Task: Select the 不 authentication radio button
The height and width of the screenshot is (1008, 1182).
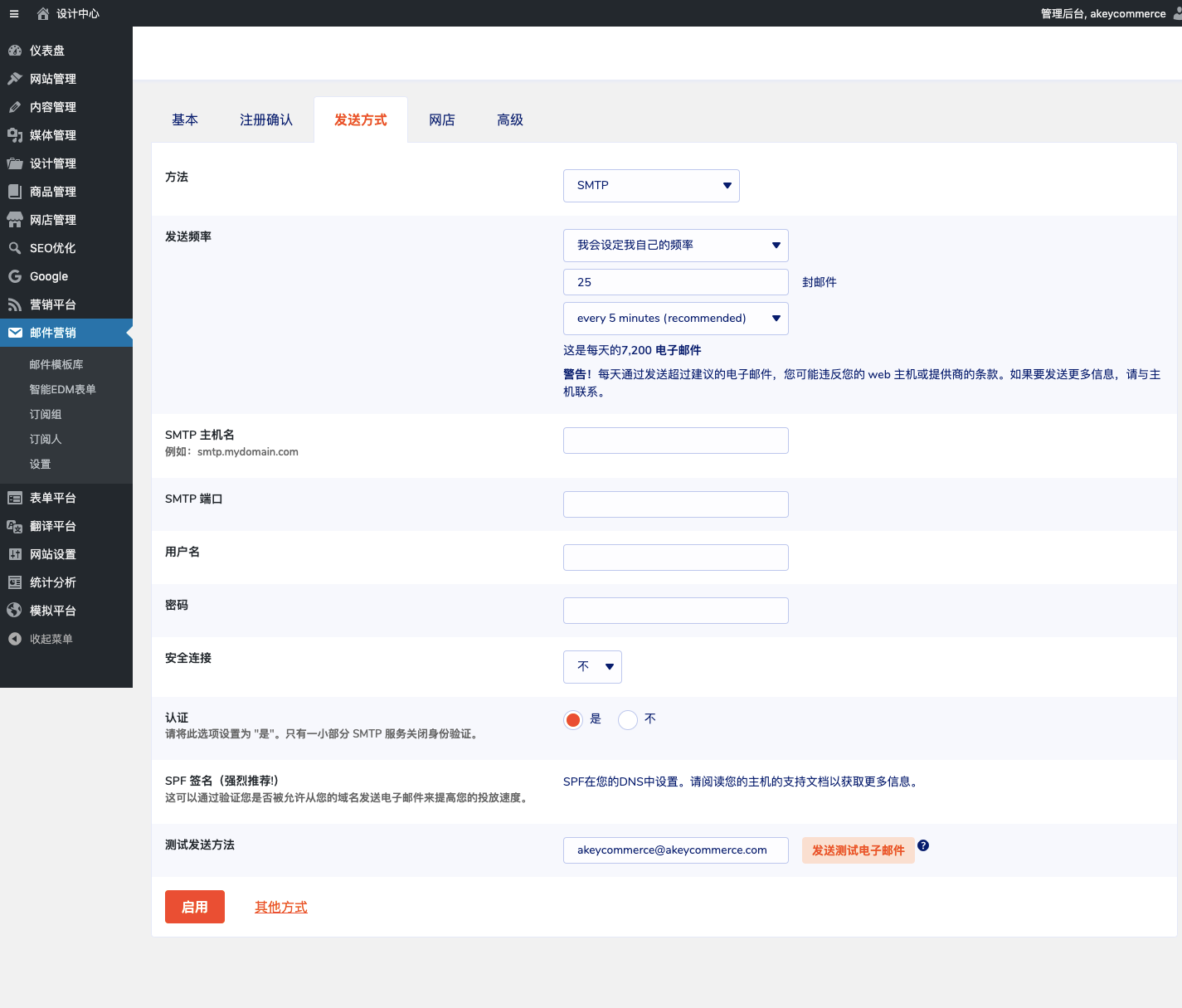Action: [628, 719]
